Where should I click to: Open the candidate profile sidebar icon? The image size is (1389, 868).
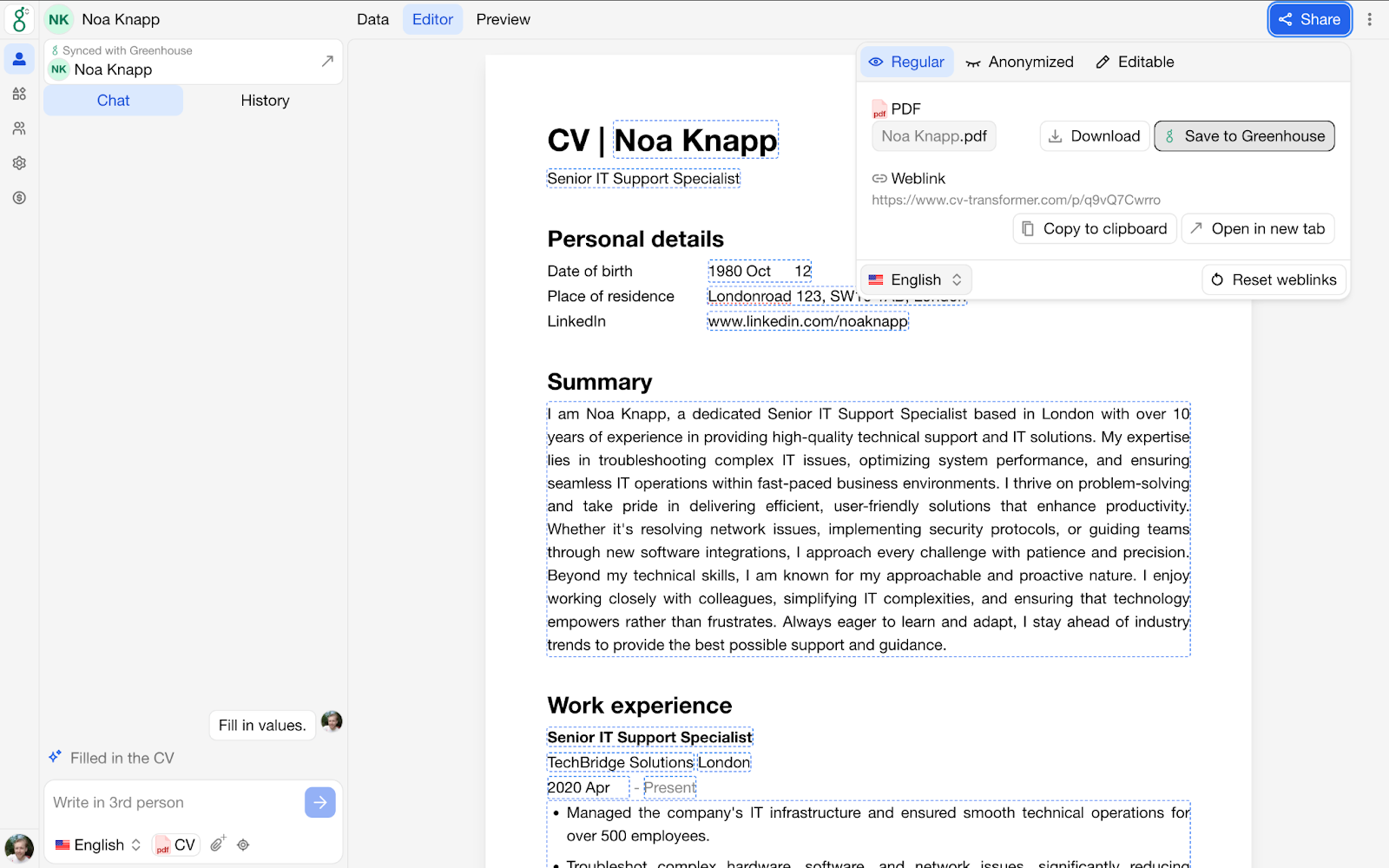[x=19, y=59]
